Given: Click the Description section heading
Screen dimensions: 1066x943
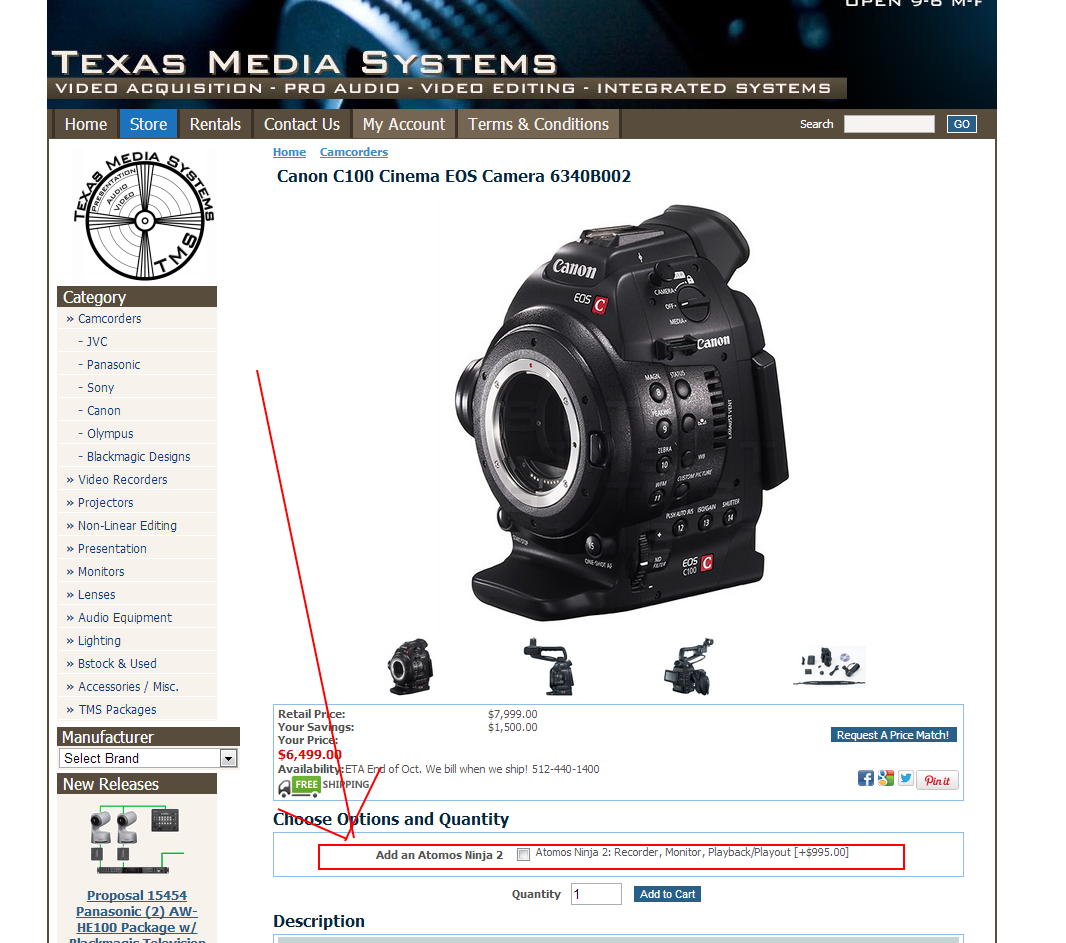Looking at the screenshot, I should [x=319, y=921].
